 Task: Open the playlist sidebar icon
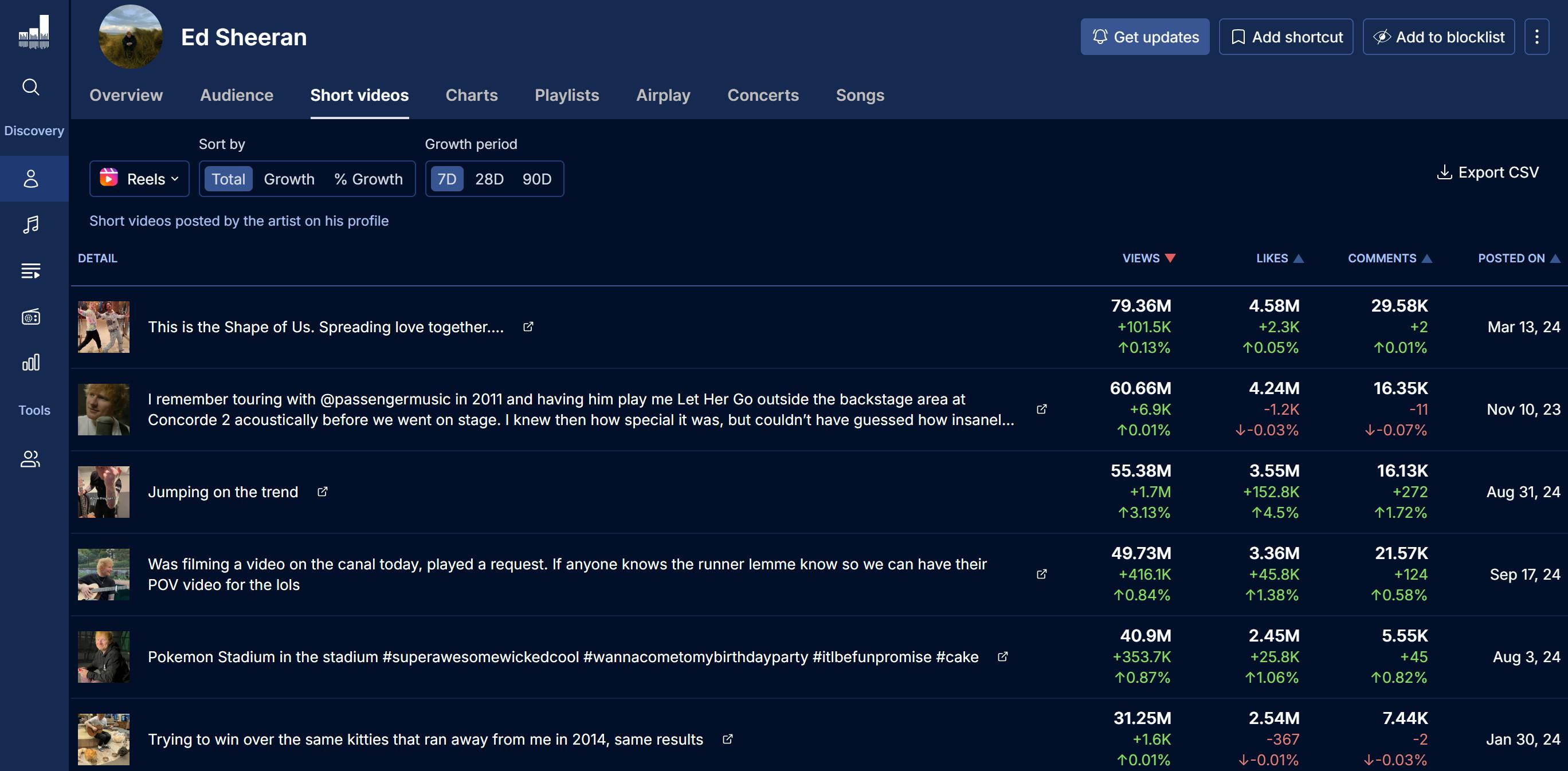31,271
